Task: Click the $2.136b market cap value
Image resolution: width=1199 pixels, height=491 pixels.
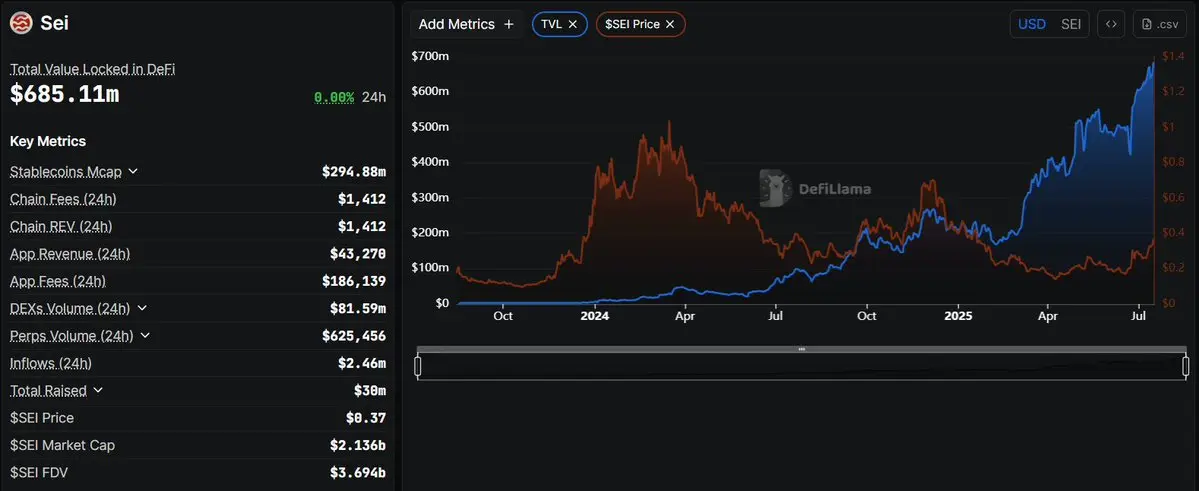Action: tap(358, 445)
